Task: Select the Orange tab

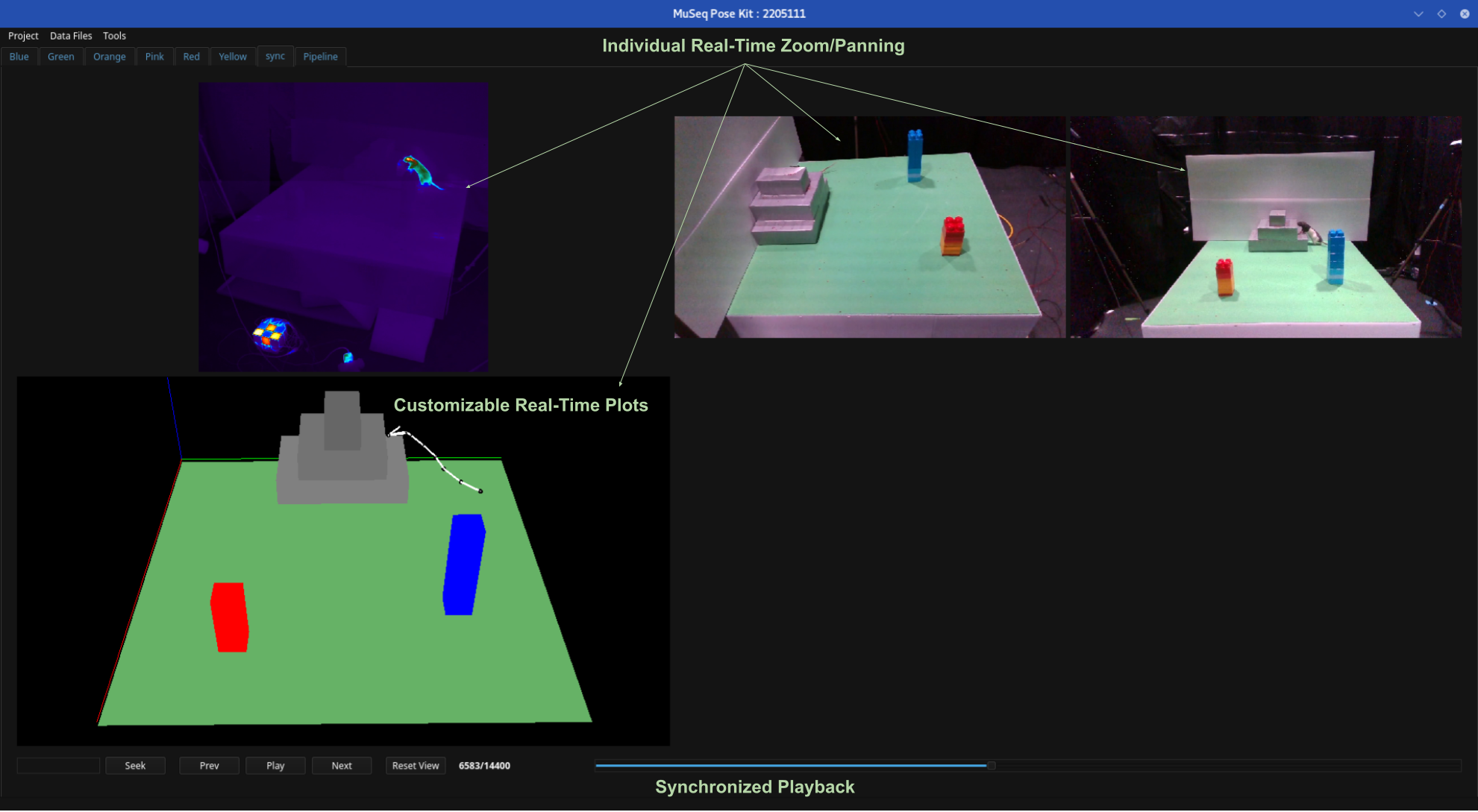Action: coord(110,57)
